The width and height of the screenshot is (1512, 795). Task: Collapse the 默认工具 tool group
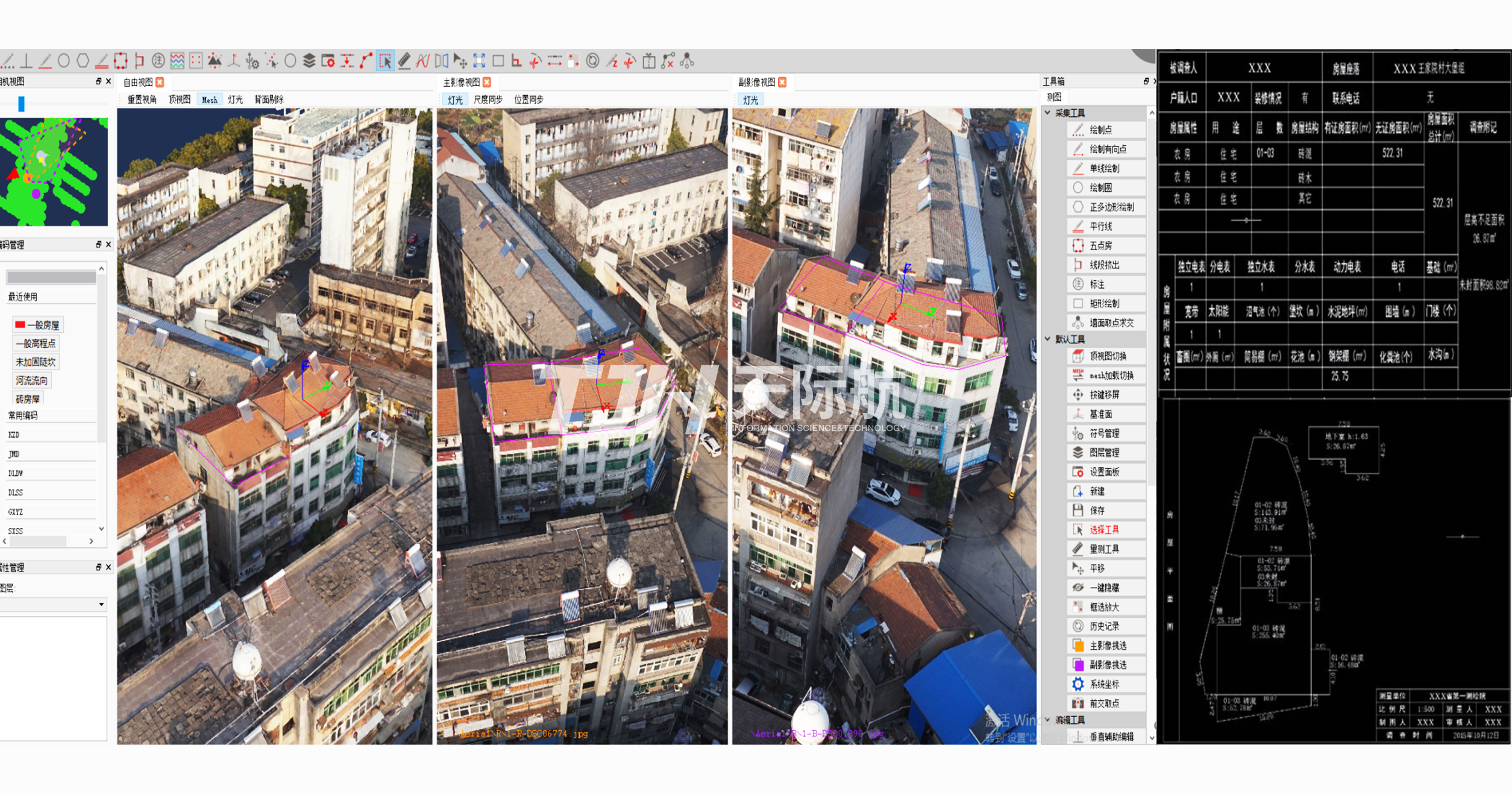tap(1048, 339)
